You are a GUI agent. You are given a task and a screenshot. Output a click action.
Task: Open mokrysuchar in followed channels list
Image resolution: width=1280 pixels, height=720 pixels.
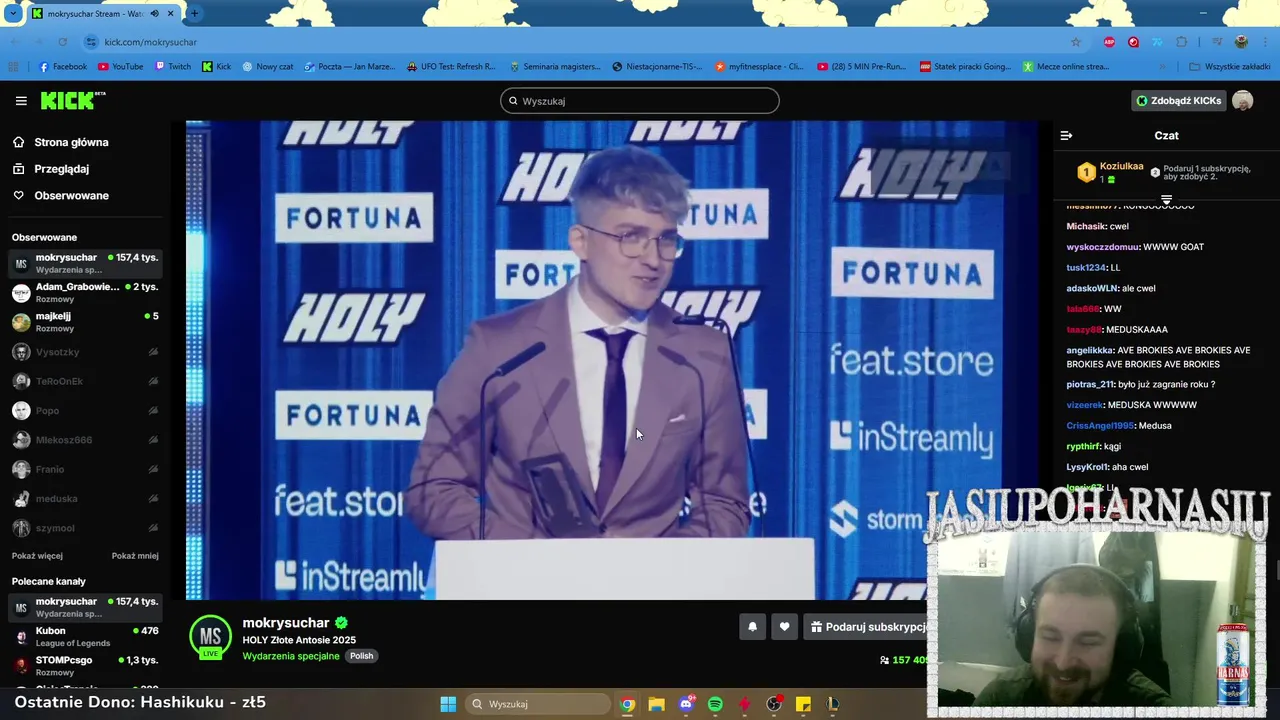[x=85, y=263]
